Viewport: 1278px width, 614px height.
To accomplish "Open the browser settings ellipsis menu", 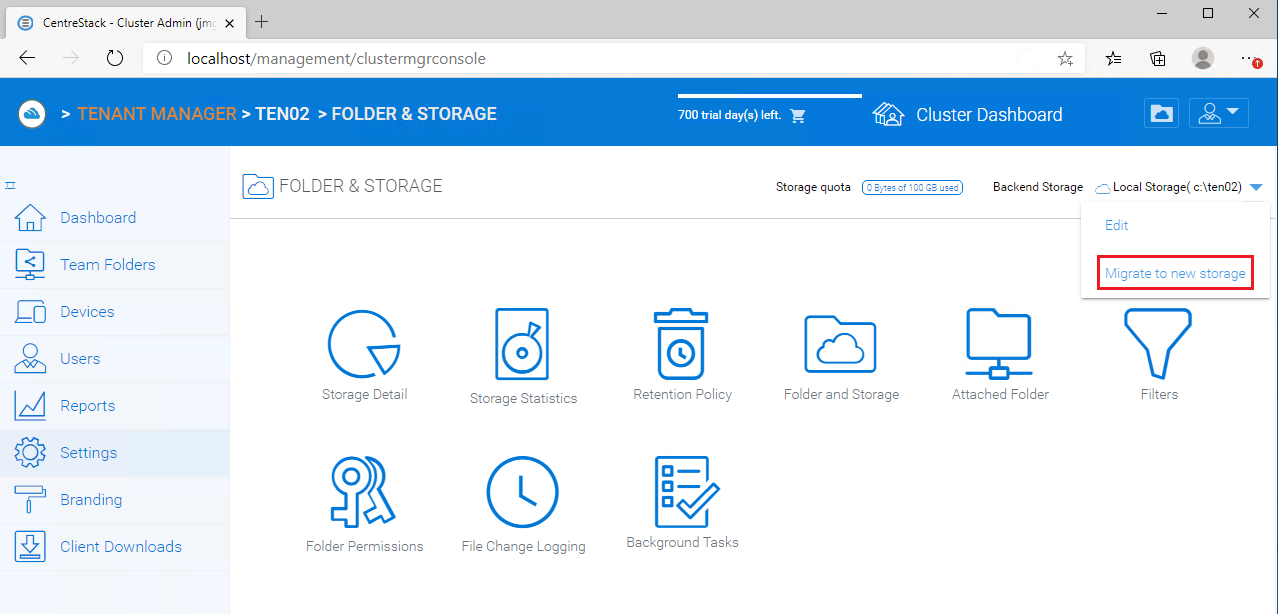I will 1250,58.
